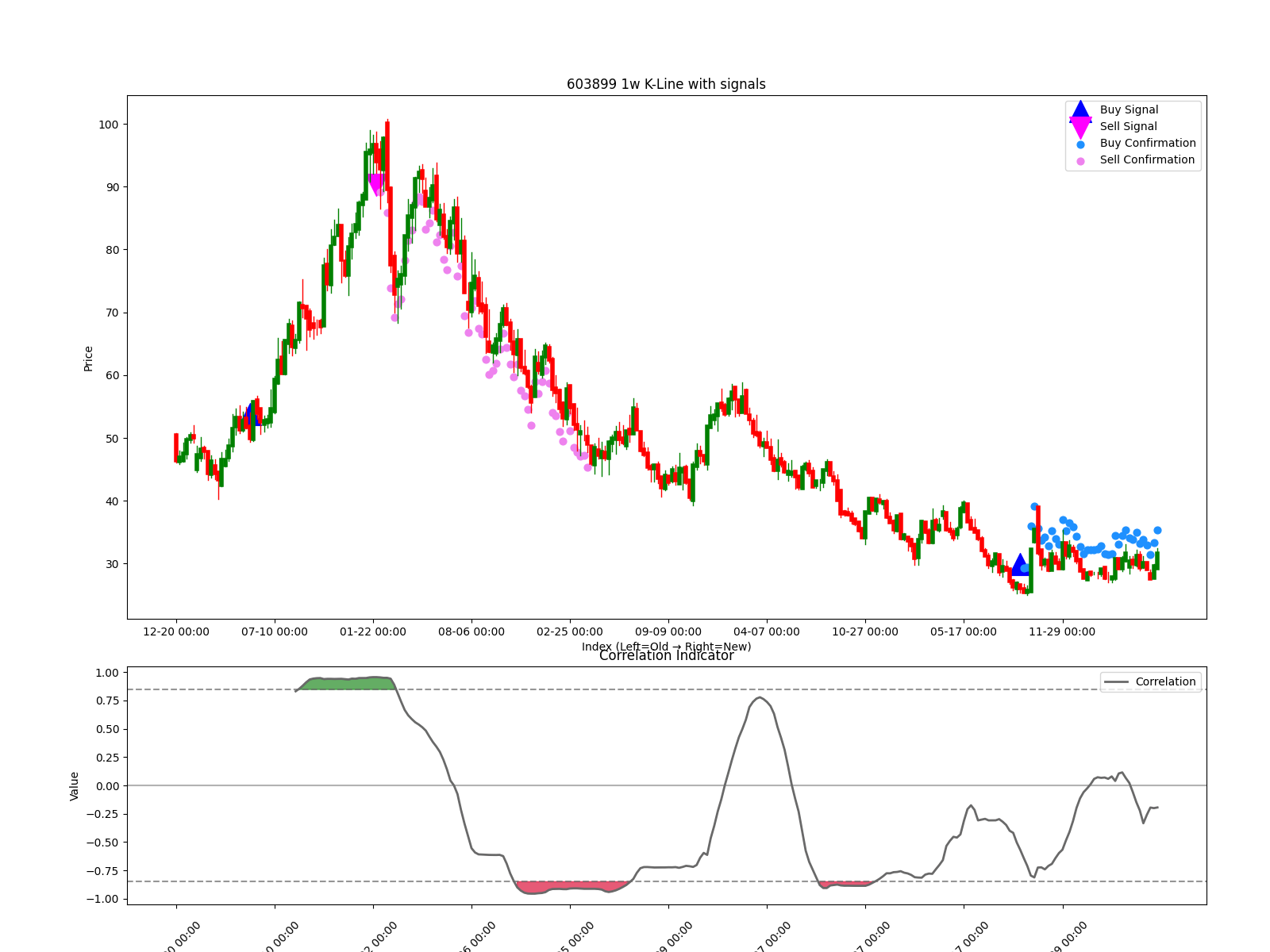Image resolution: width=1270 pixels, height=952 pixels.
Task: Click the correlation axis tick '−0.50'
Action: 103,843
